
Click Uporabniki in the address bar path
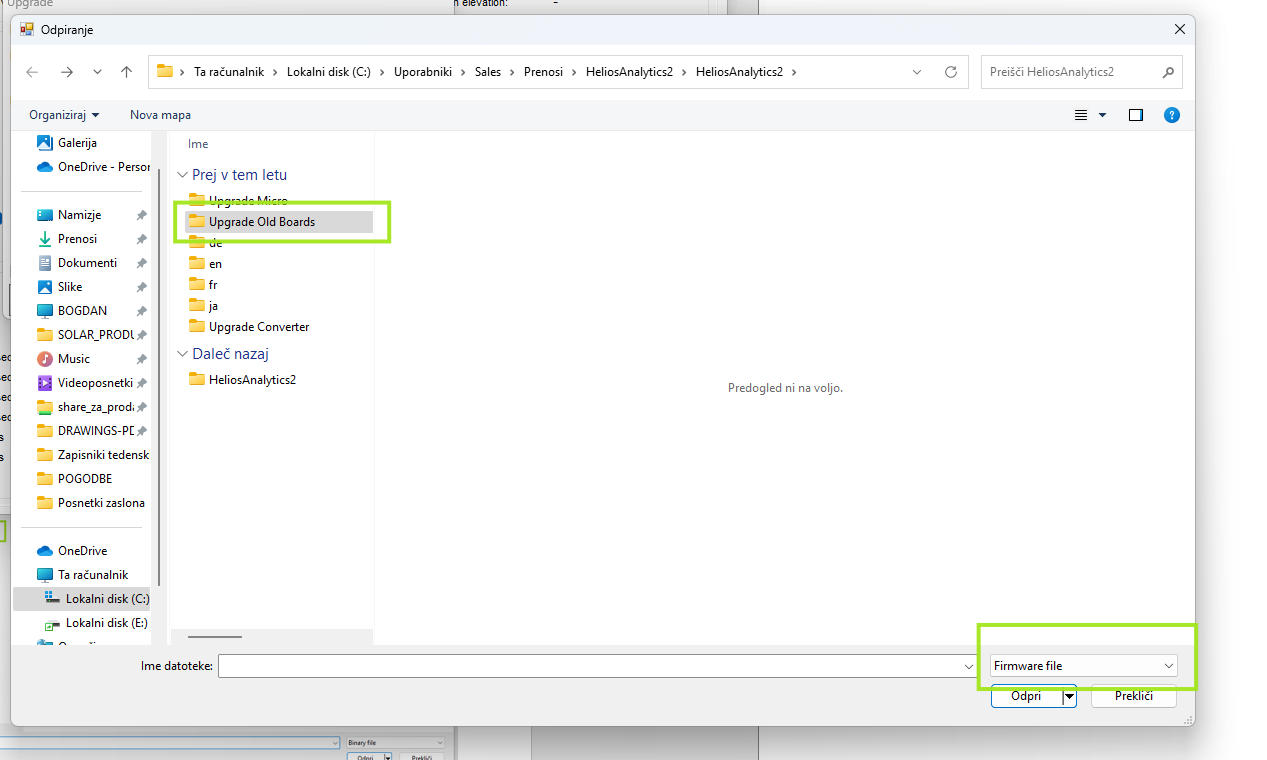point(423,72)
